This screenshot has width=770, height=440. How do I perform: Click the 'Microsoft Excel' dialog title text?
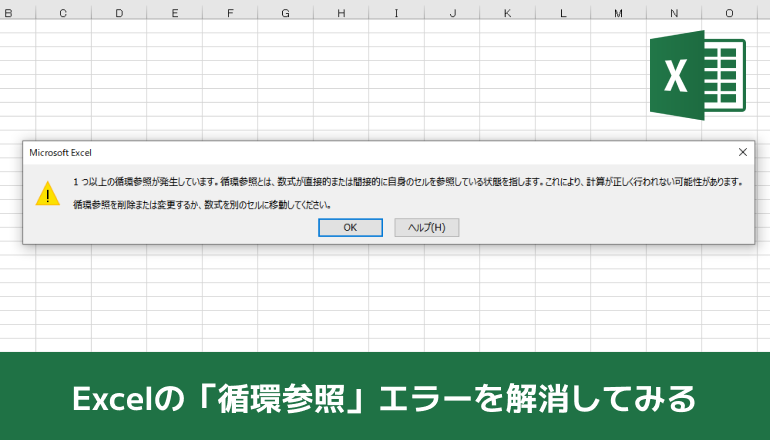(60, 153)
